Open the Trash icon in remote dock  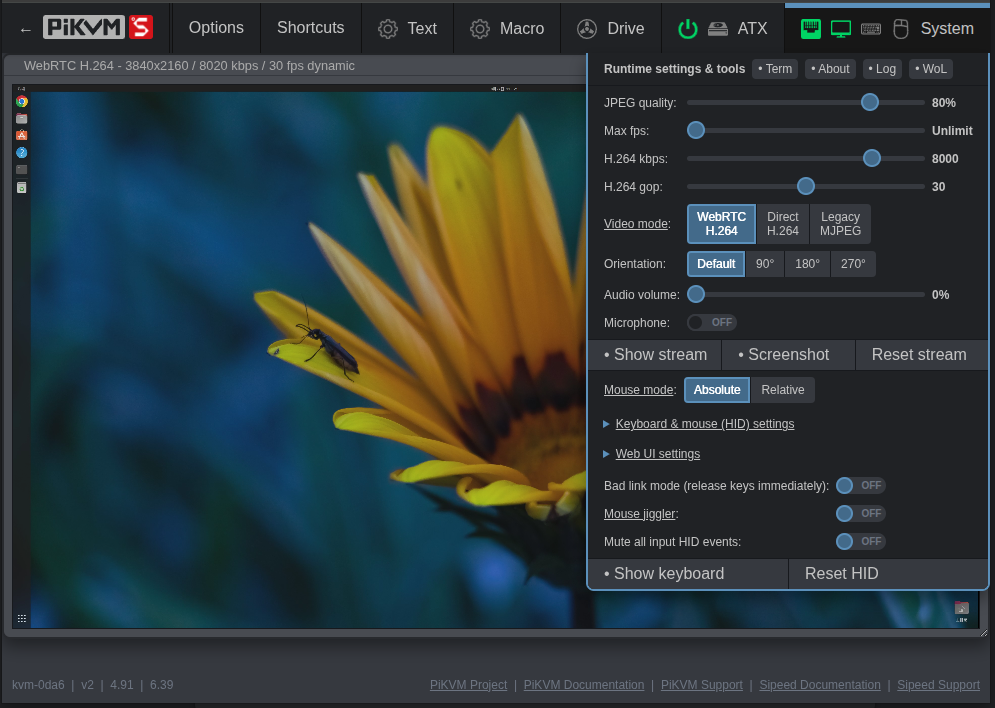[x=22, y=187]
